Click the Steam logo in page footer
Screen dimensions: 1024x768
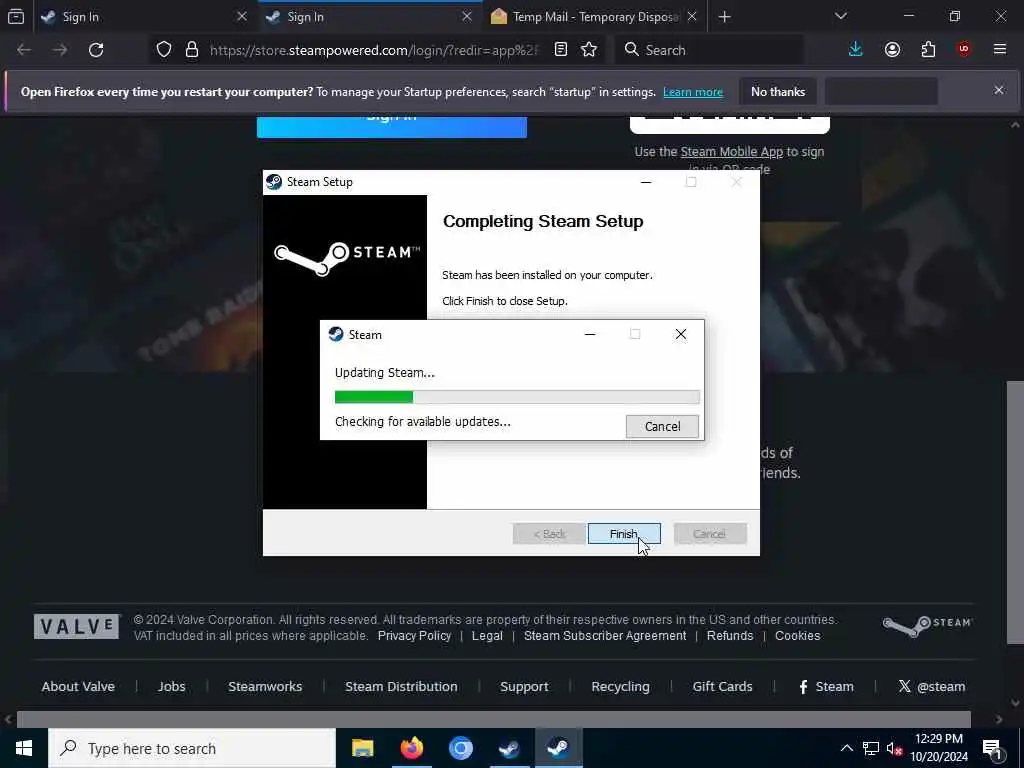927,626
